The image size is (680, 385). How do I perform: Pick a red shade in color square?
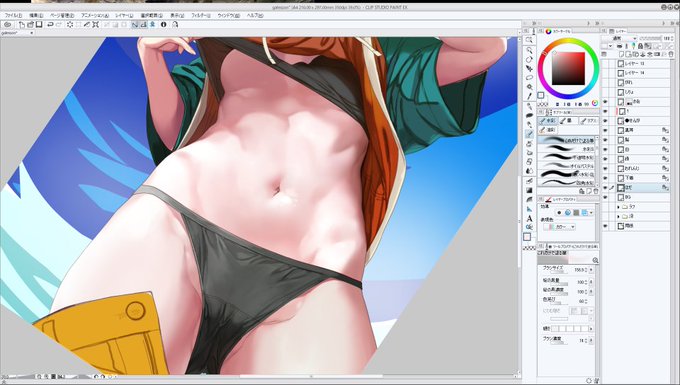568,69
